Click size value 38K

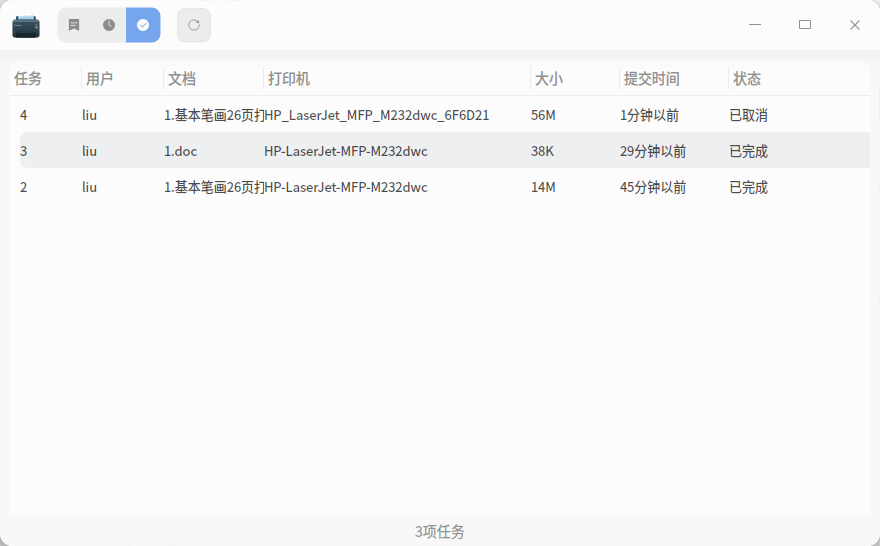click(x=542, y=152)
